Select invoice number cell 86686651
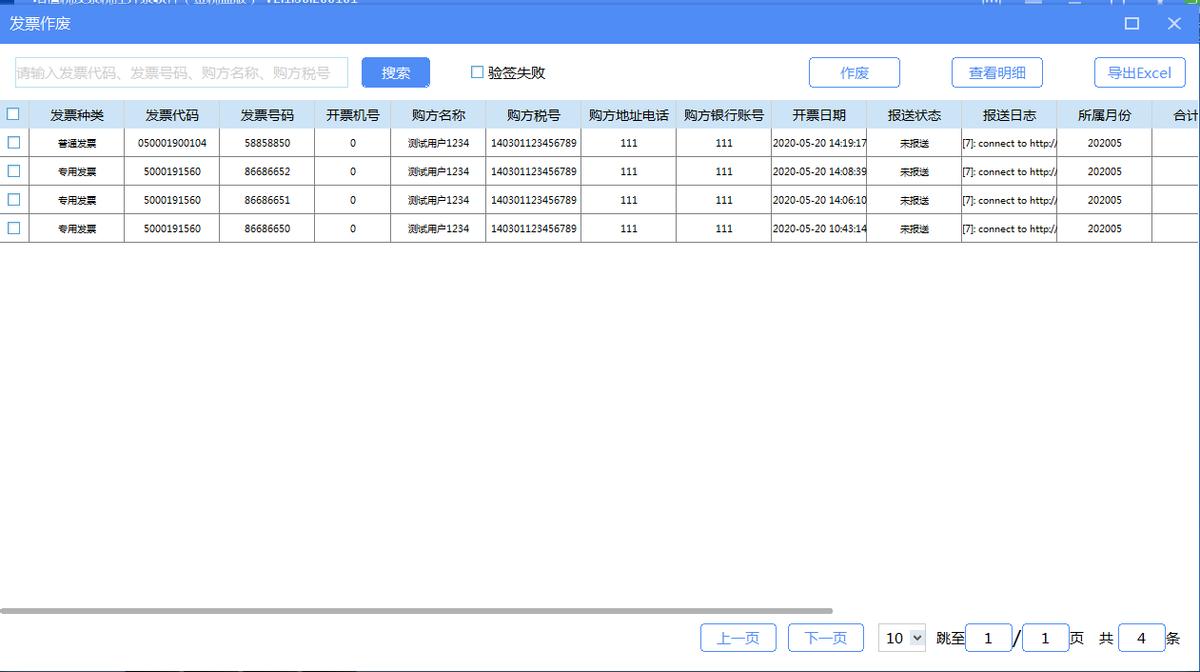The image size is (1200, 672). [x=267, y=200]
